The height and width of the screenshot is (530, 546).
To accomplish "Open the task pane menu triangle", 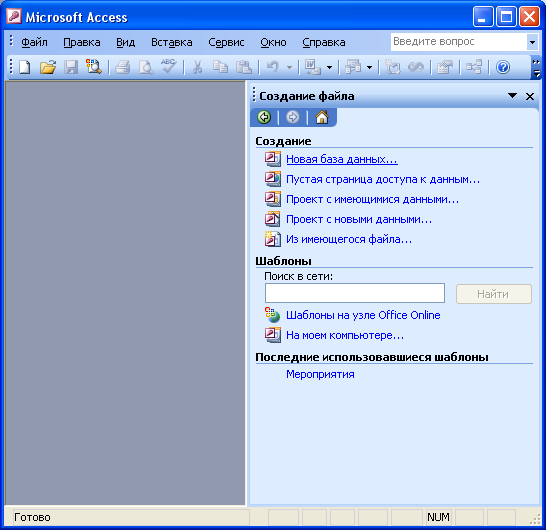I will (512, 95).
